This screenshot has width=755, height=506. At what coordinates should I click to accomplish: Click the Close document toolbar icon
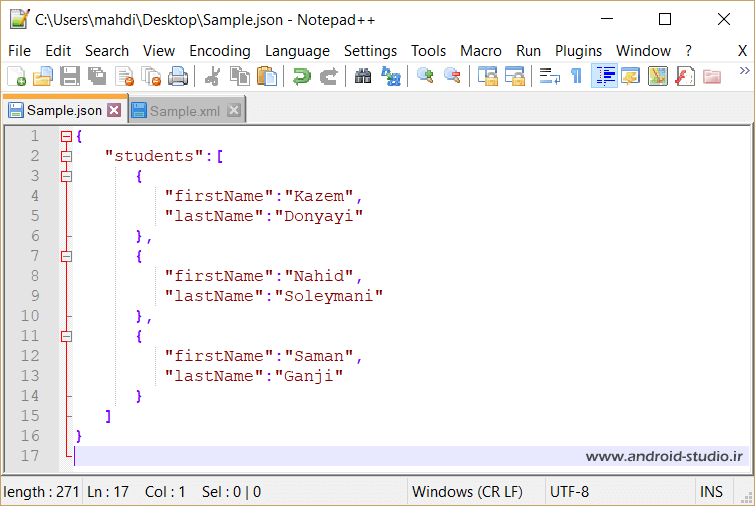pos(125,77)
